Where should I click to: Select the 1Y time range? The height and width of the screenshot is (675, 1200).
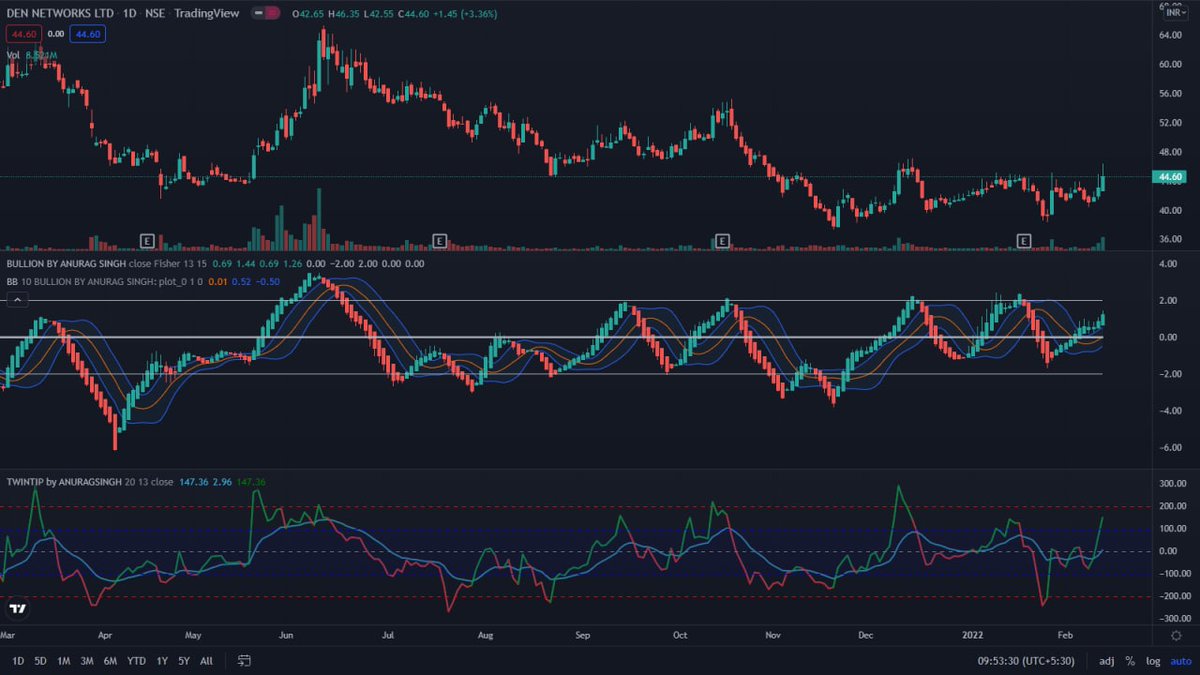(x=162, y=661)
